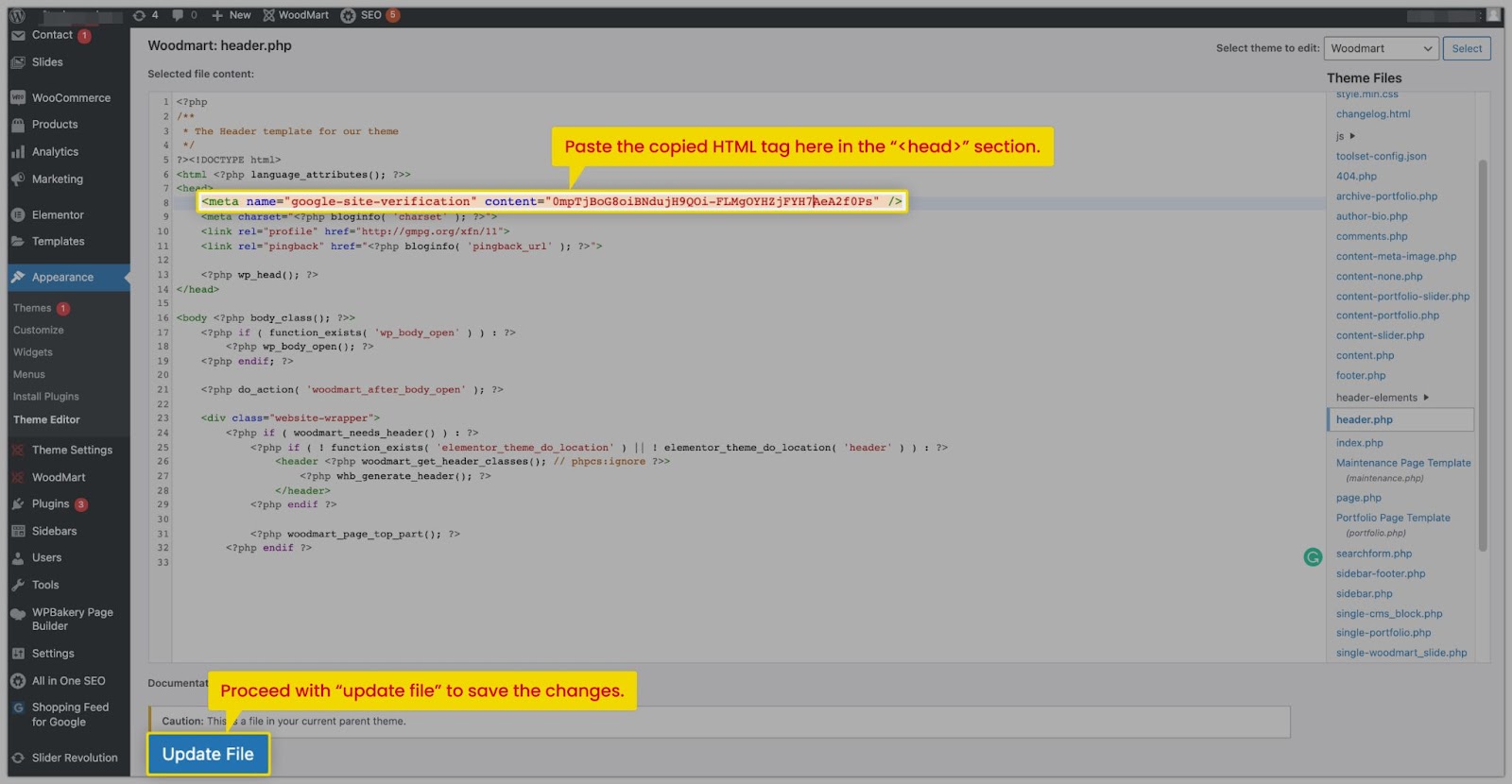Click the google-site-verification meta tag line
The height and width of the screenshot is (784, 1512).
(x=551, y=201)
